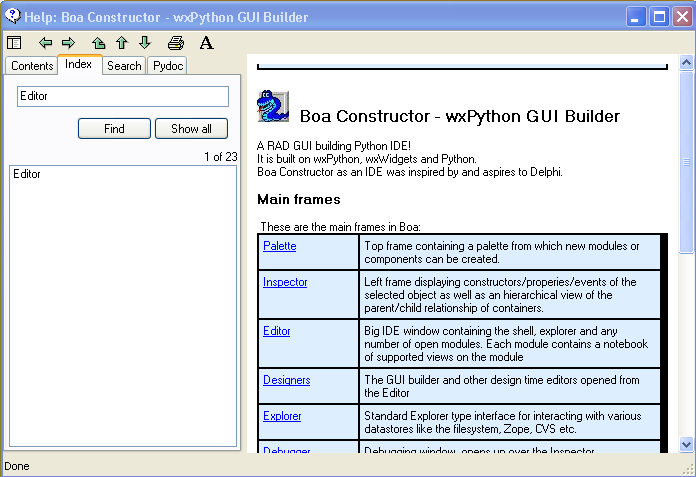Open the previous help page
Image resolution: width=696 pixels, height=477 pixels.
point(121,43)
